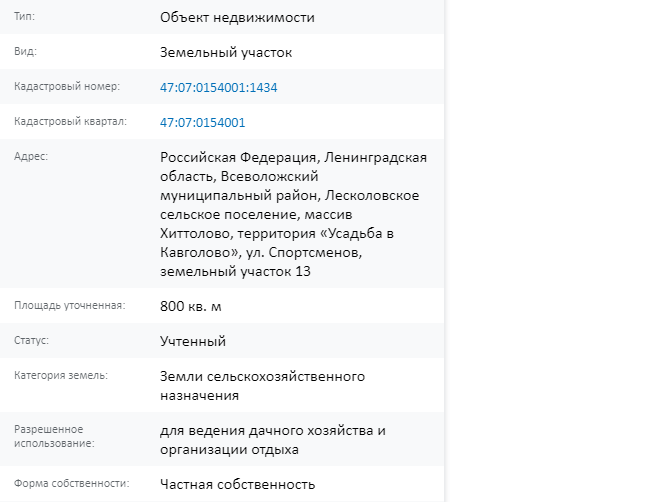The width and height of the screenshot is (665, 502).
Task: Click the 'Земли сельскохозяйственного назначения' value
Action: [x=262, y=386]
